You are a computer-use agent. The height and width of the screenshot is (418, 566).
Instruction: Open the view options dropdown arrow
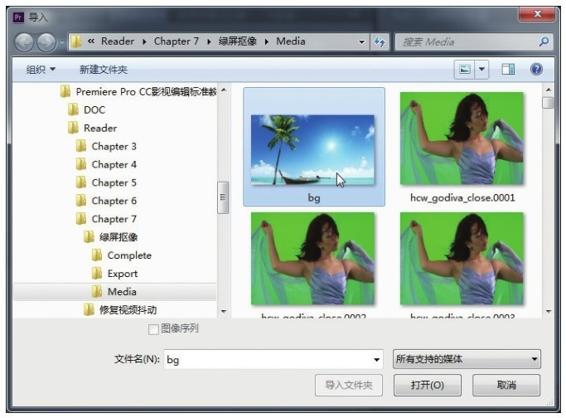click(482, 69)
